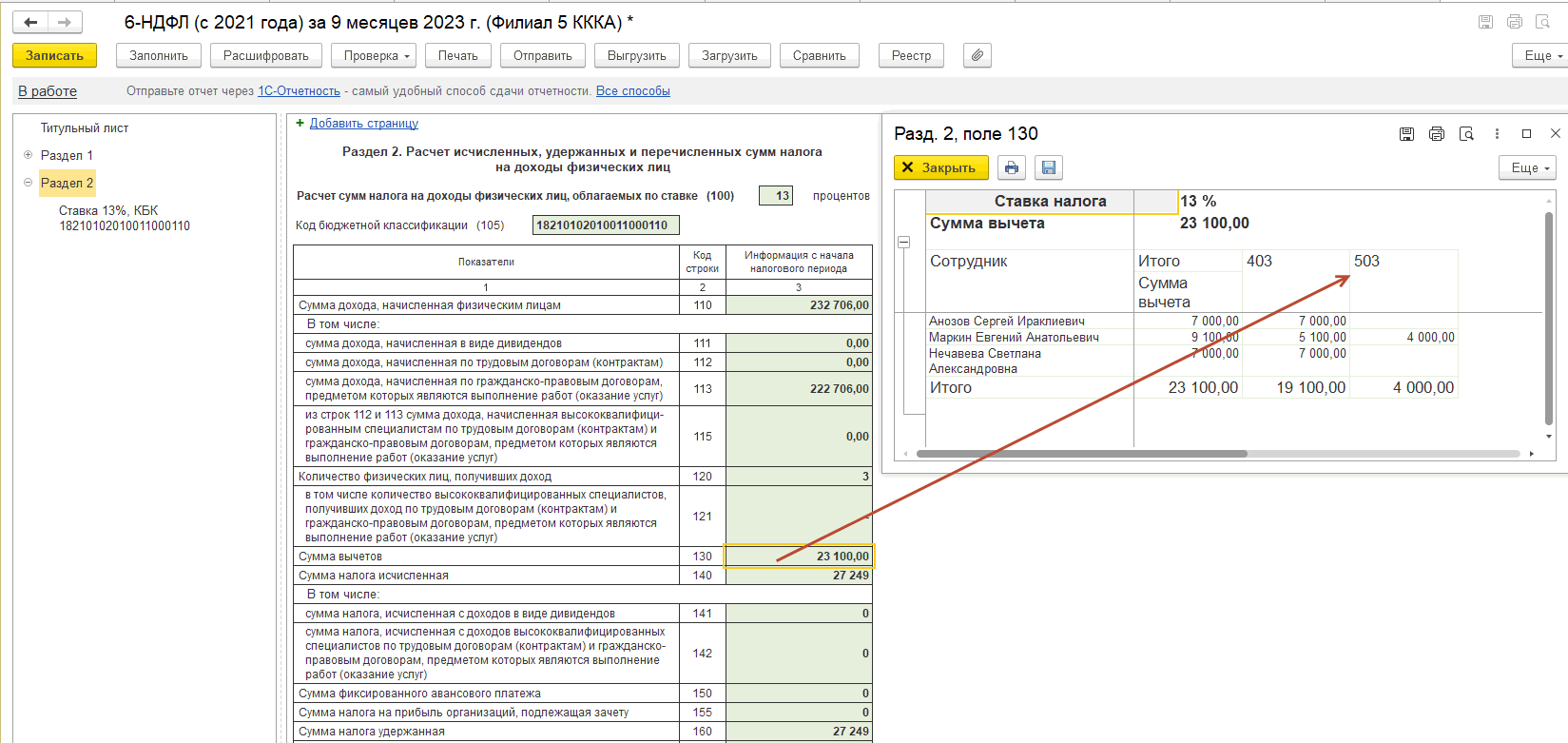Click the back navigation arrow
Viewport: 1568px width, 743px height.
[30, 22]
